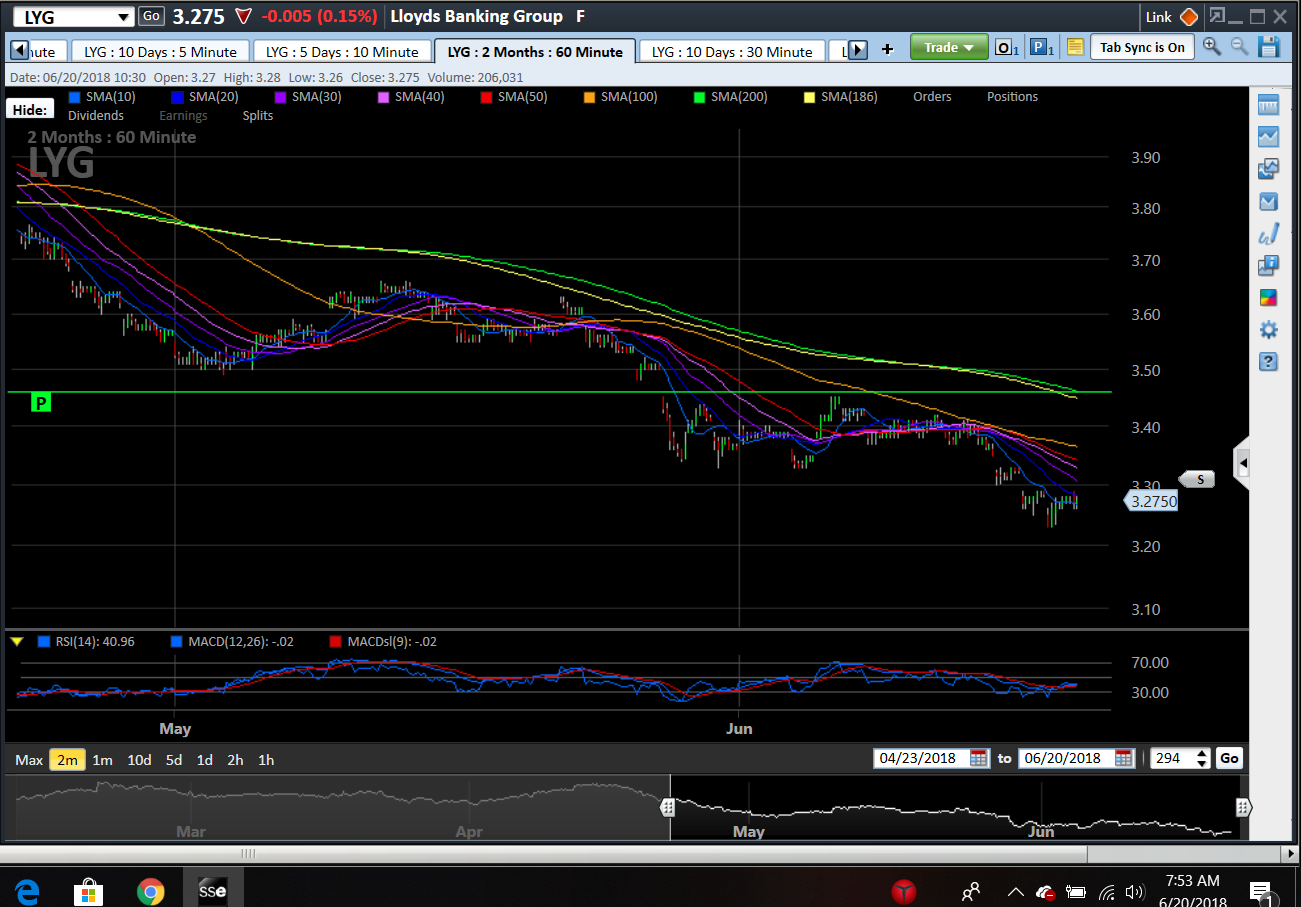Click the compare charts icon in sidebar
This screenshot has width=1301, height=907.
coord(1268,169)
